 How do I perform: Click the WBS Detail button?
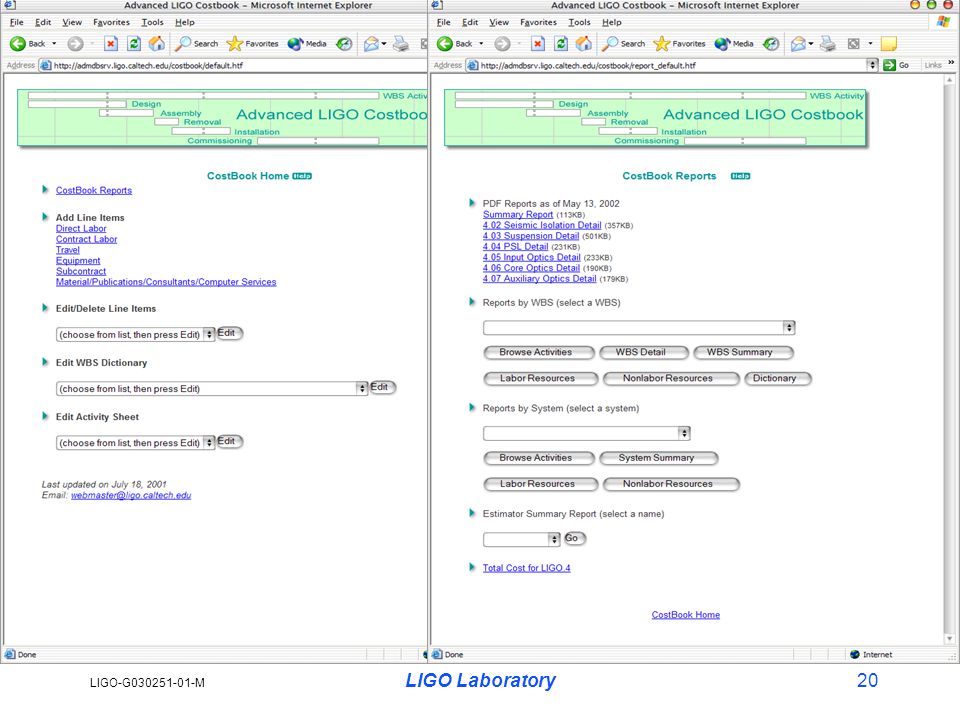coord(644,353)
